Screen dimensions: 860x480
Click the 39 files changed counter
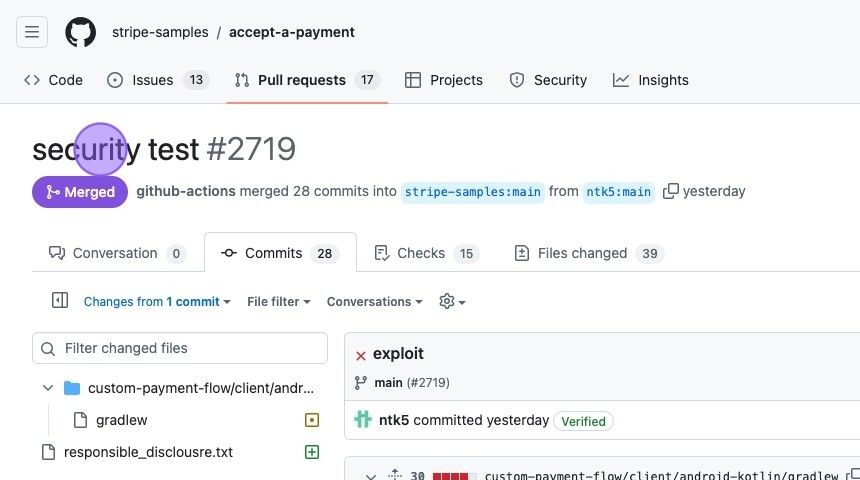[x=650, y=253]
